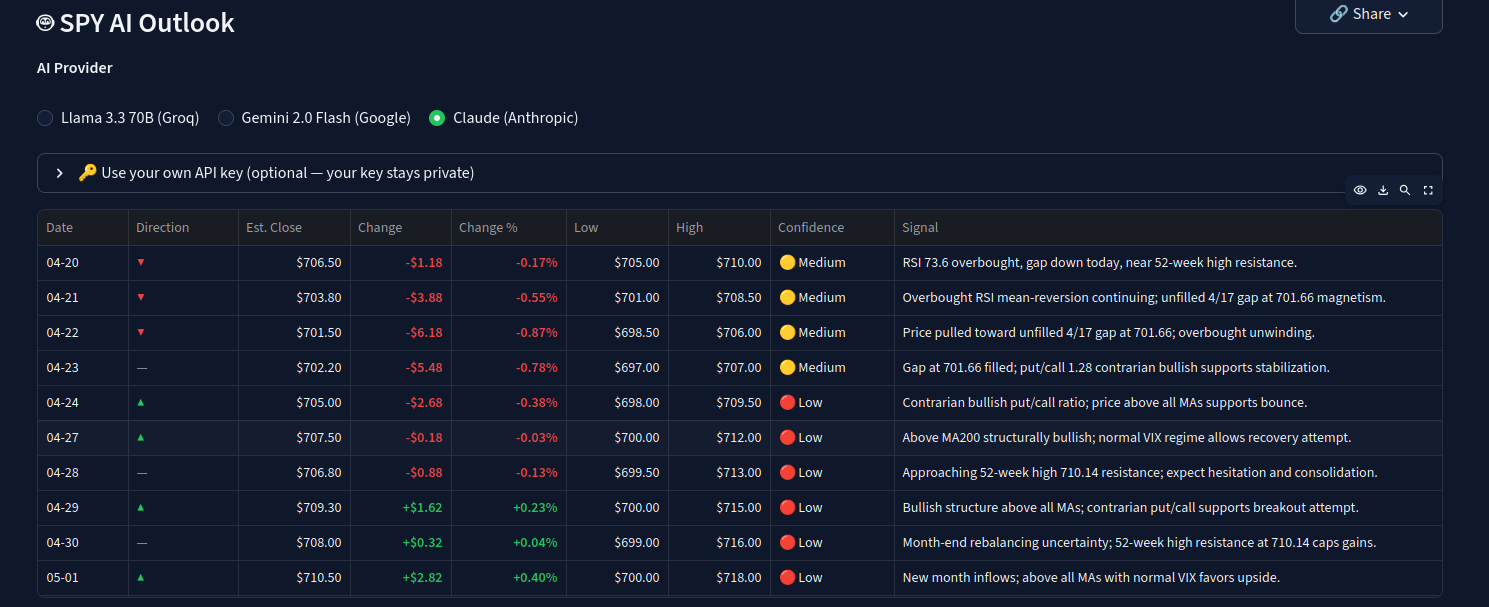The image size is (1489, 607).
Task: Select Claude (Anthropic) provider
Action: (x=503, y=118)
